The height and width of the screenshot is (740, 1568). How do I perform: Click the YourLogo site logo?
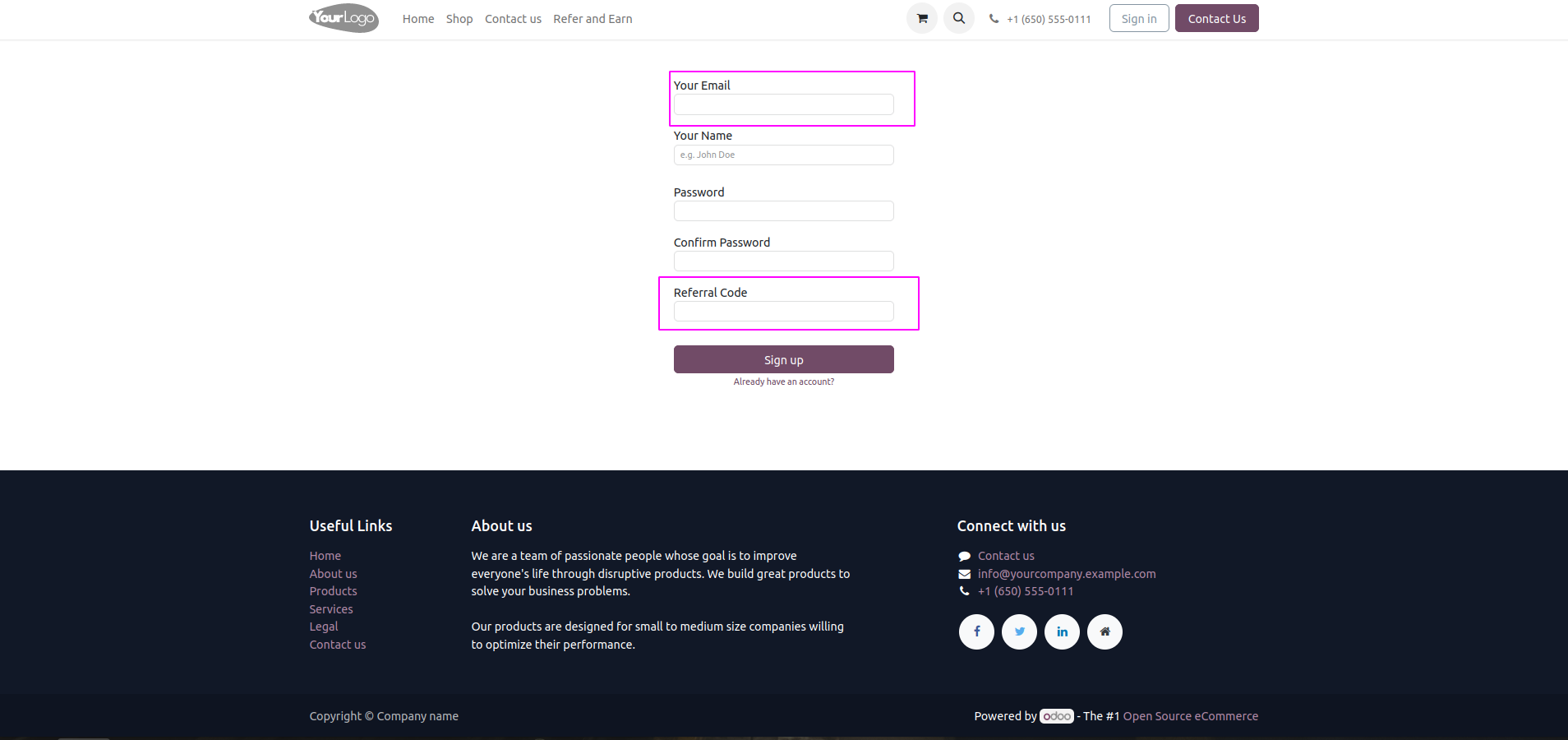tap(344, 18)
